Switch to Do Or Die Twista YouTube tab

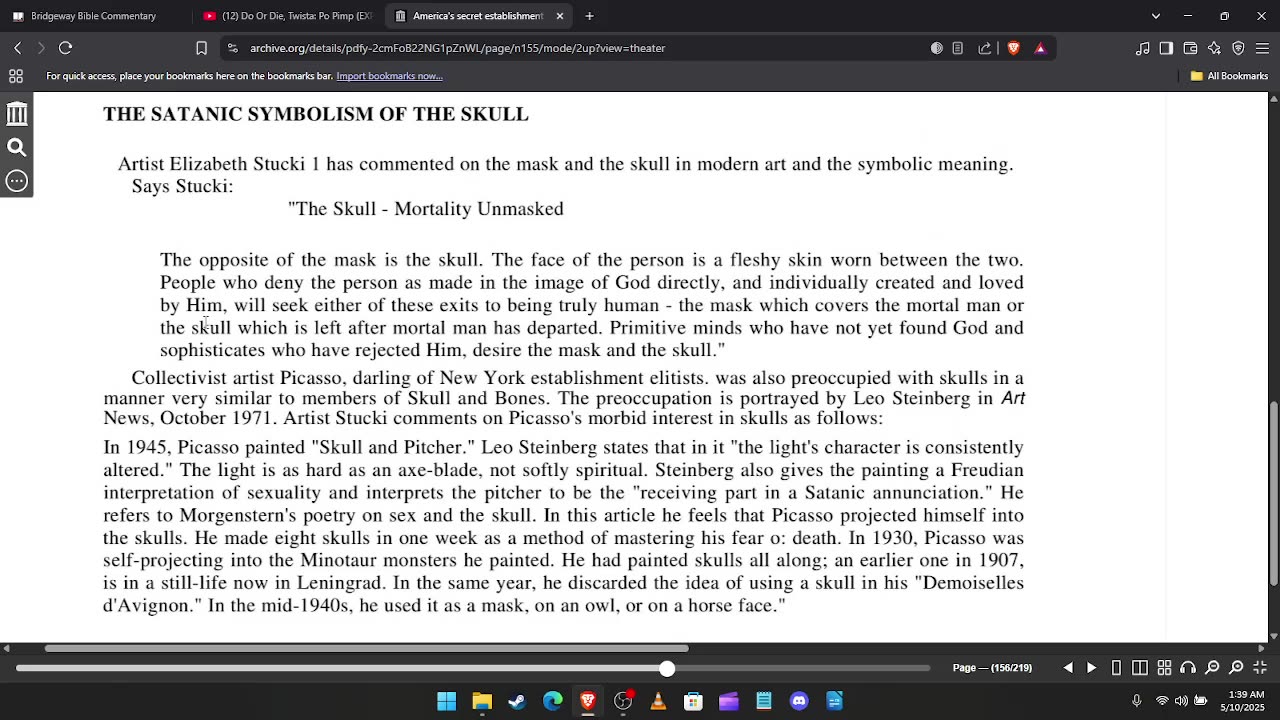coord(286,16)
